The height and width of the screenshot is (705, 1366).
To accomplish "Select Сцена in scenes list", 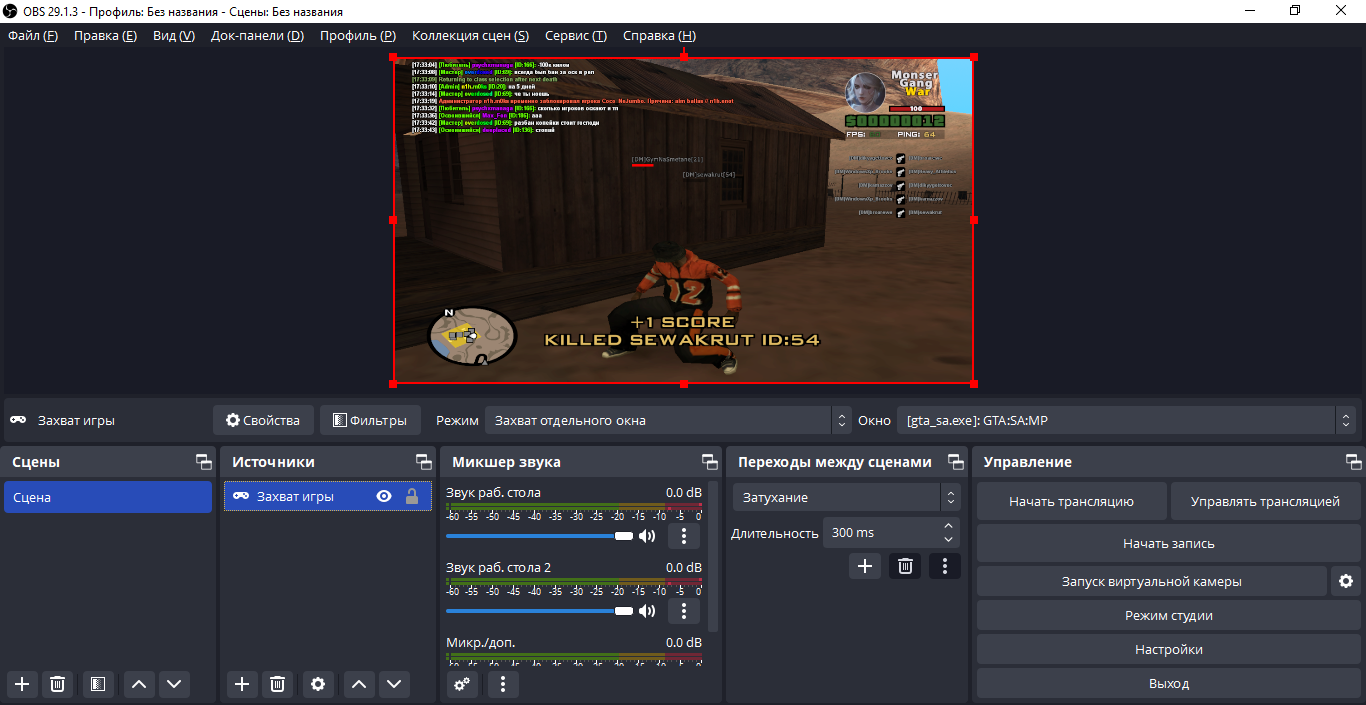I will click(108, 497).
